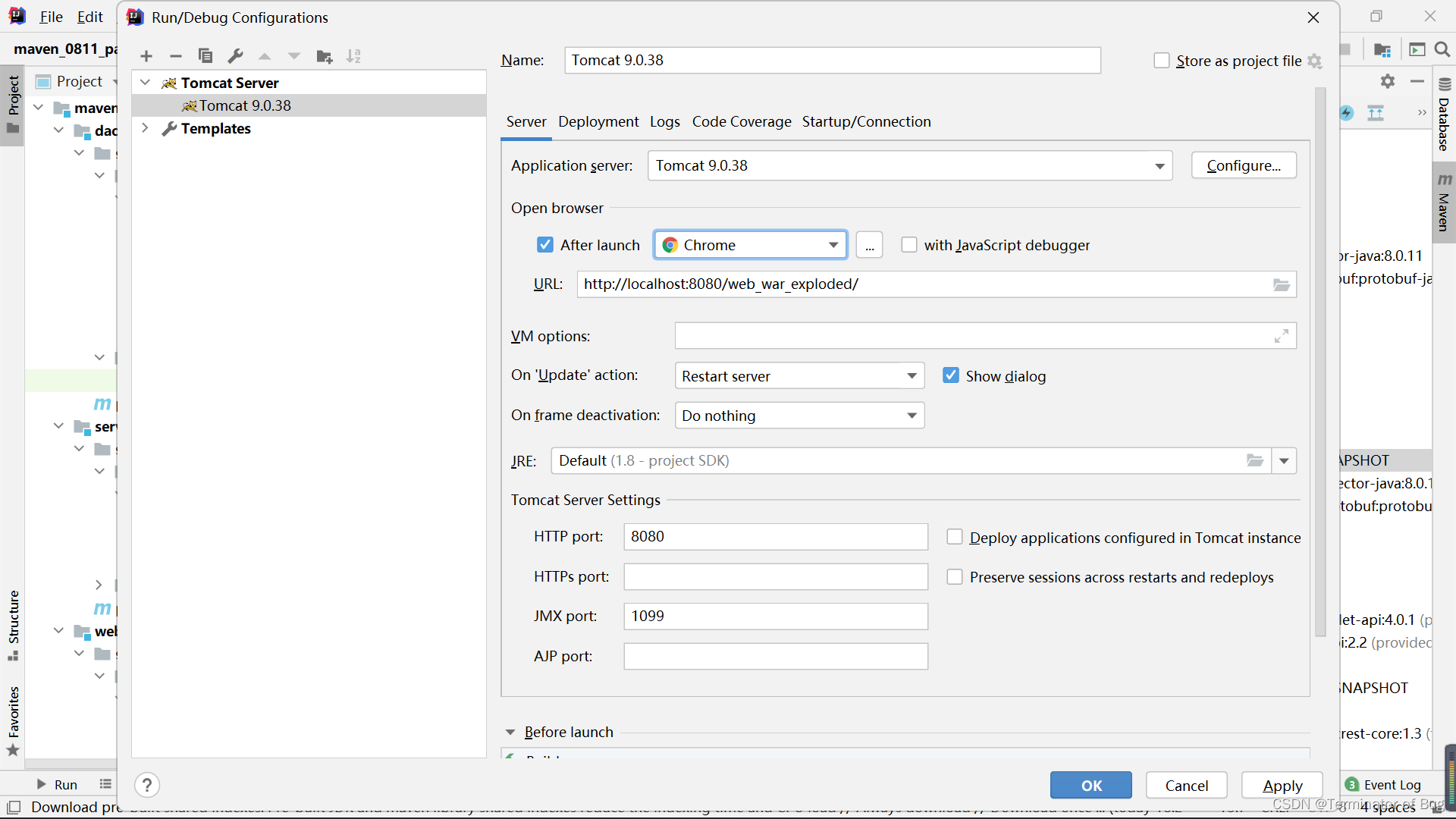Open Edit menu in main window
This screenshot has height=819, width=1456.
click(89, 17)
